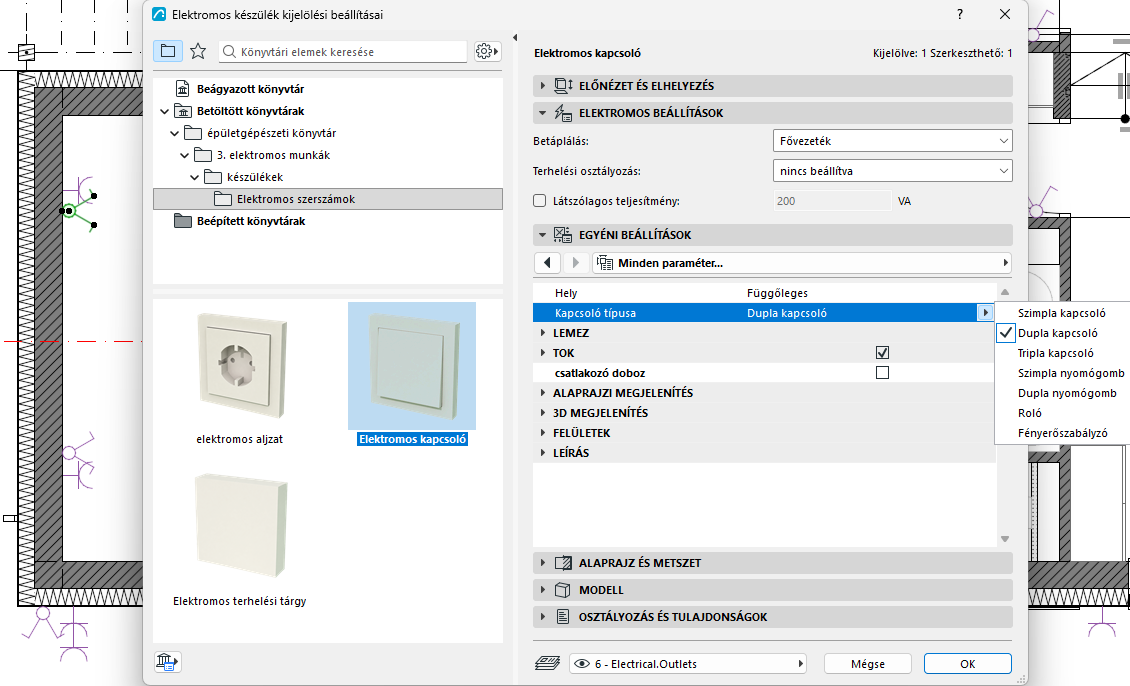
Task: Click the library manager icon at bottom left
Action: [x=167, y=662]
